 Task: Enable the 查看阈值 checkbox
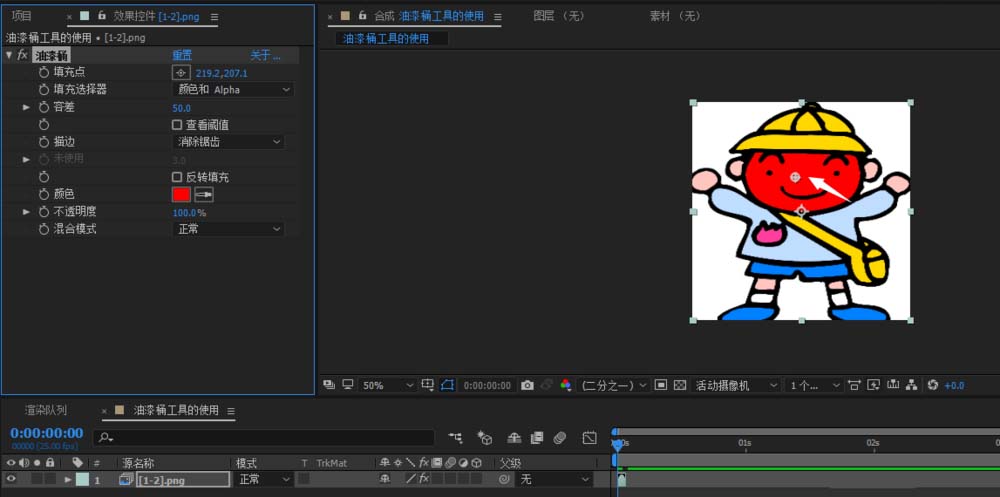pos(177,125)
